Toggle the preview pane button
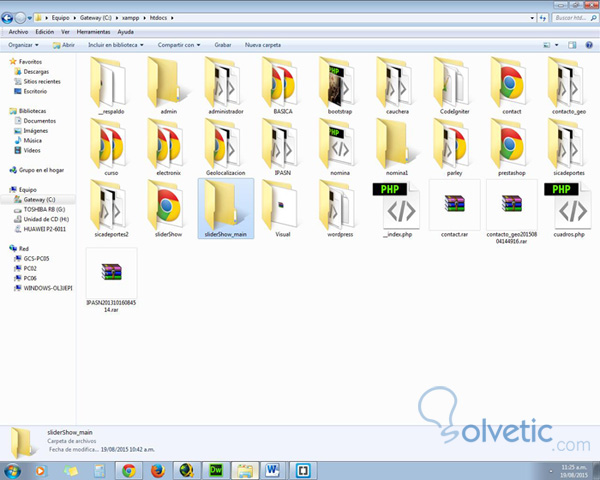The height and width of the screenshot is (480, 600). pyautogui.click(x=572, y=45)
